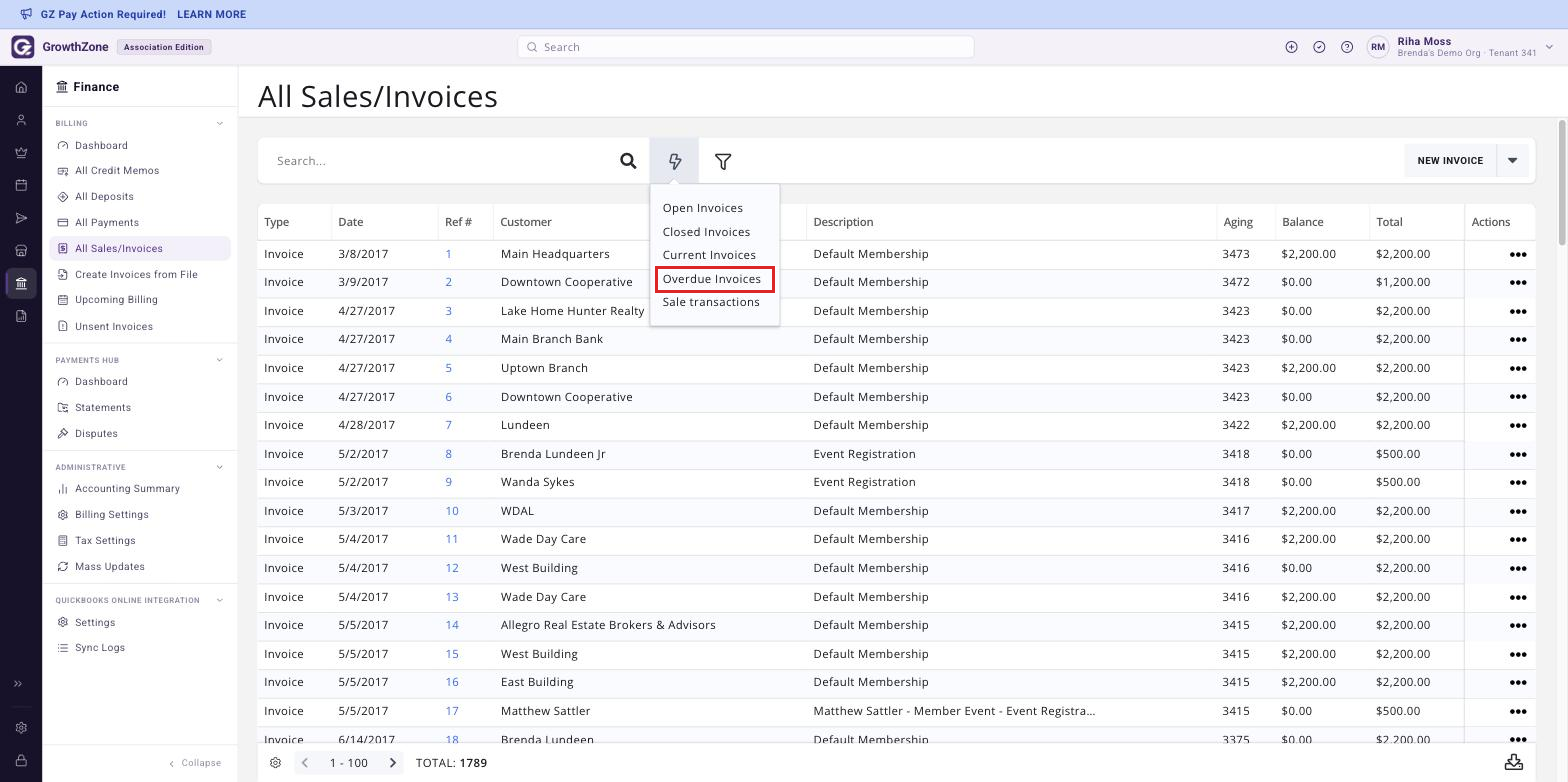Screen dimensions: 1568x782
Task: Open invoice Ref # 14
Action: pos(452,625)
